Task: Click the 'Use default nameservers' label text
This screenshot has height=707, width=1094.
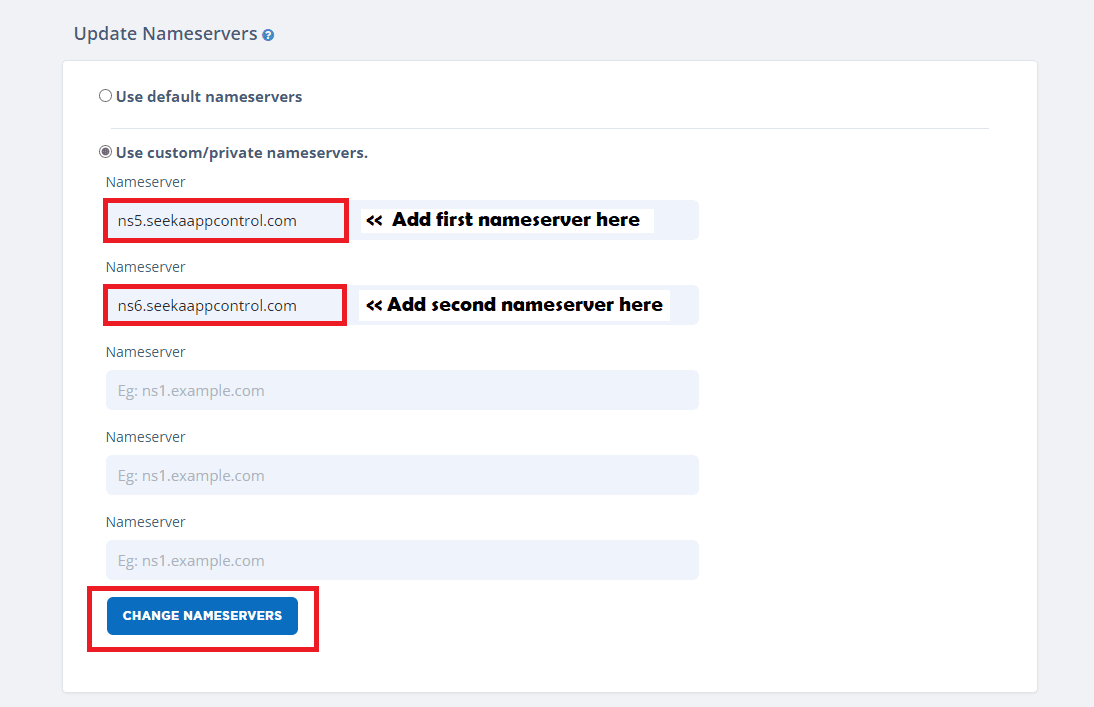Action: point(209,96)
